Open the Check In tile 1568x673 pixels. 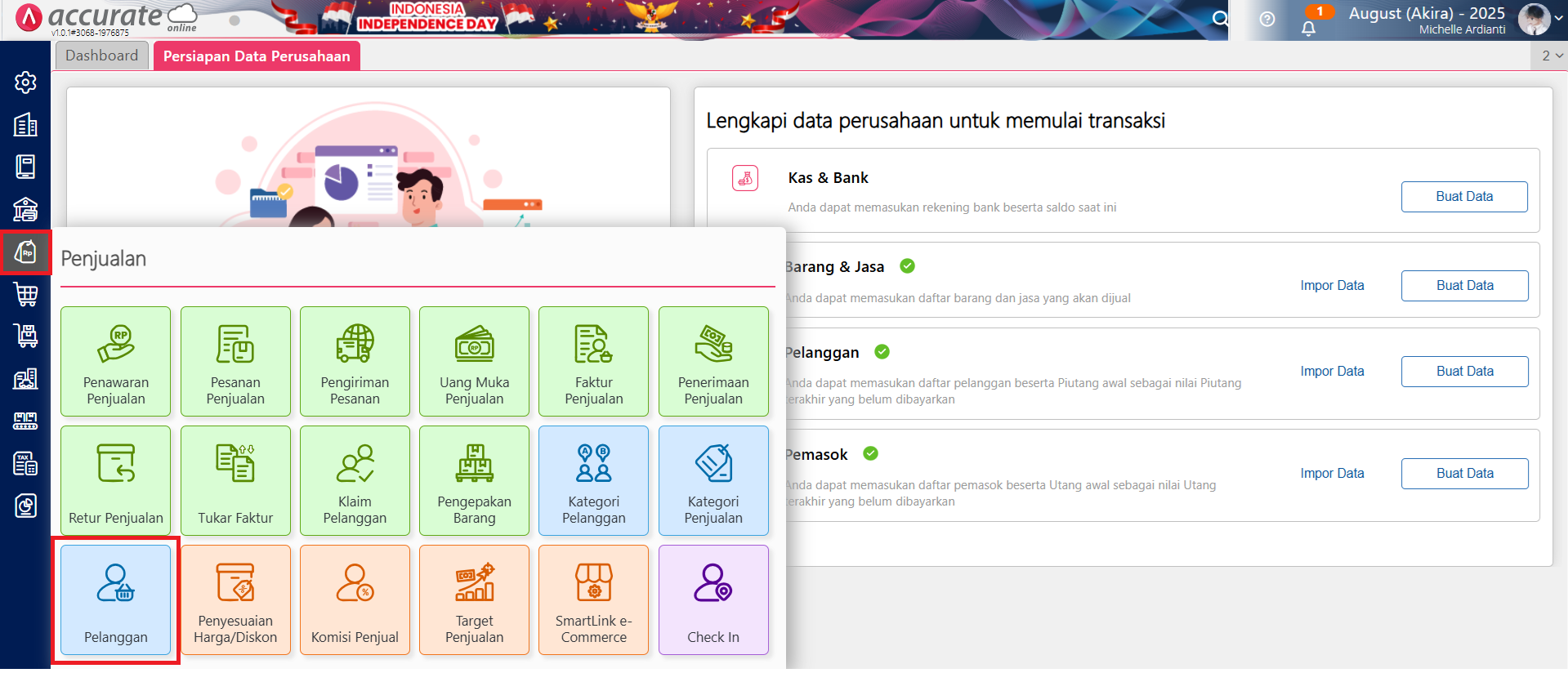point(713,600)
